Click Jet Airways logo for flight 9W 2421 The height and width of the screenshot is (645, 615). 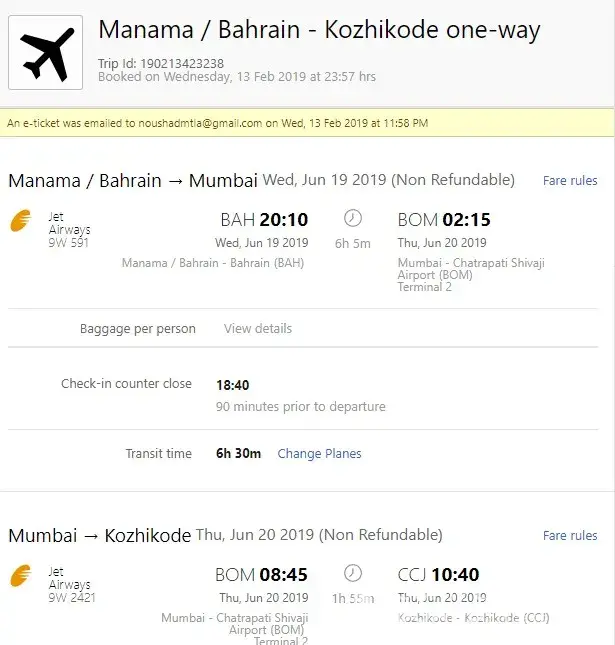pos(20,575)
